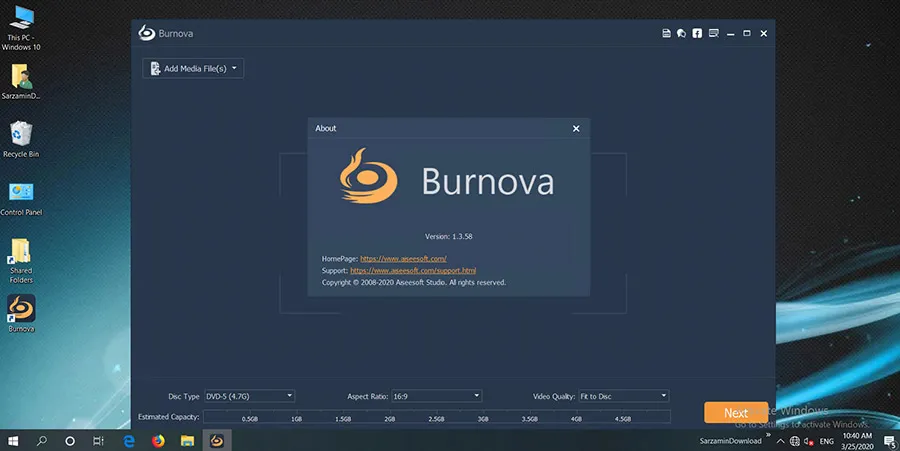
Task: Select Version: 1.3.58 text
Action: tap(449, 236)
